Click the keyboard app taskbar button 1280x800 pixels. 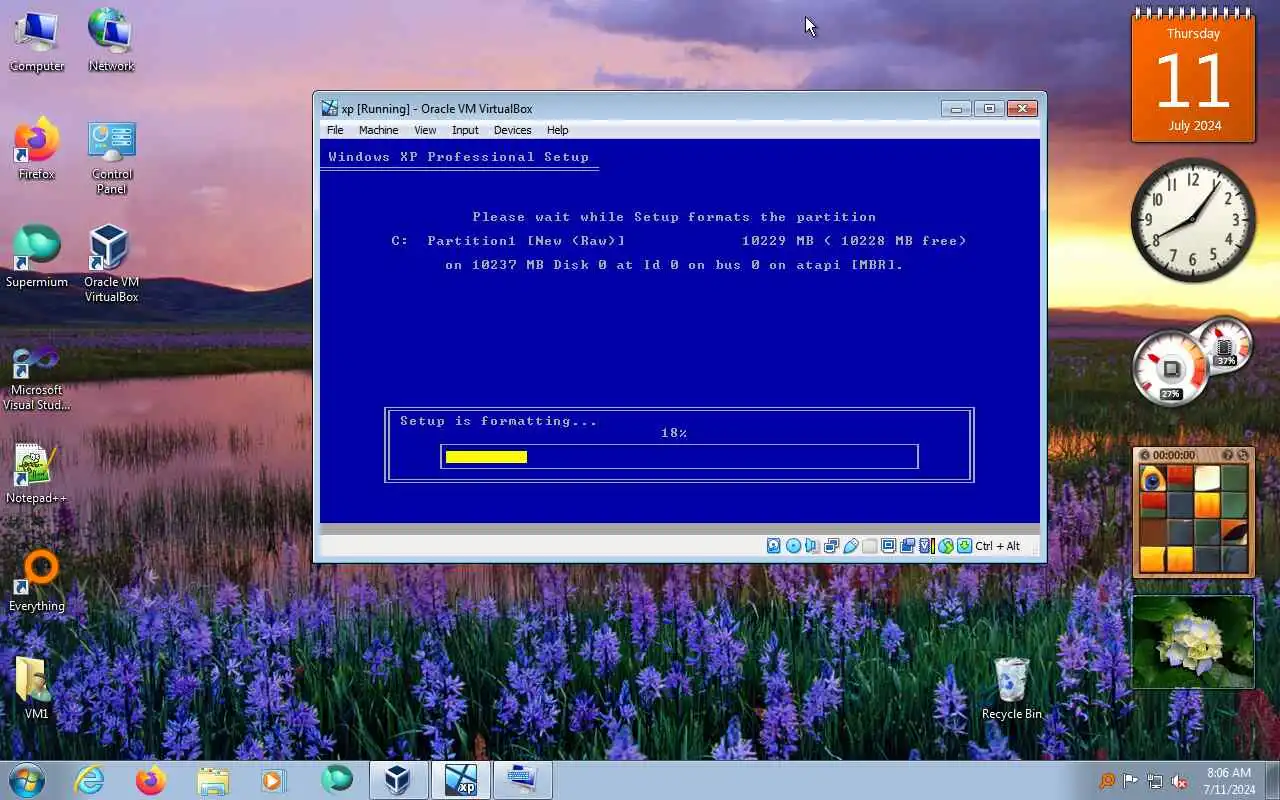coord(522,780)
